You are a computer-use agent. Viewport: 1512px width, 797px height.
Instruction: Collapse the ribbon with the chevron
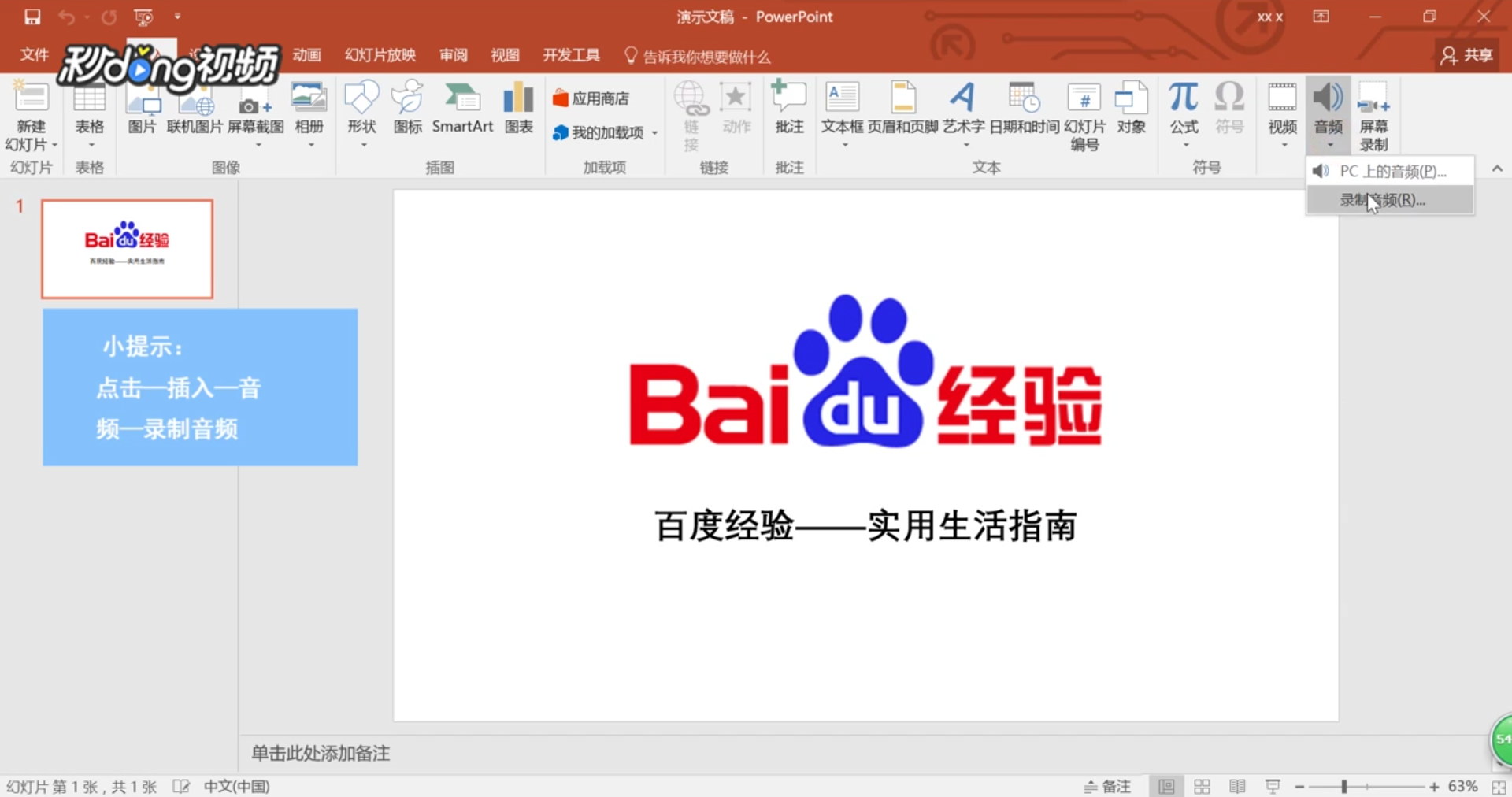pos(1497,169)
